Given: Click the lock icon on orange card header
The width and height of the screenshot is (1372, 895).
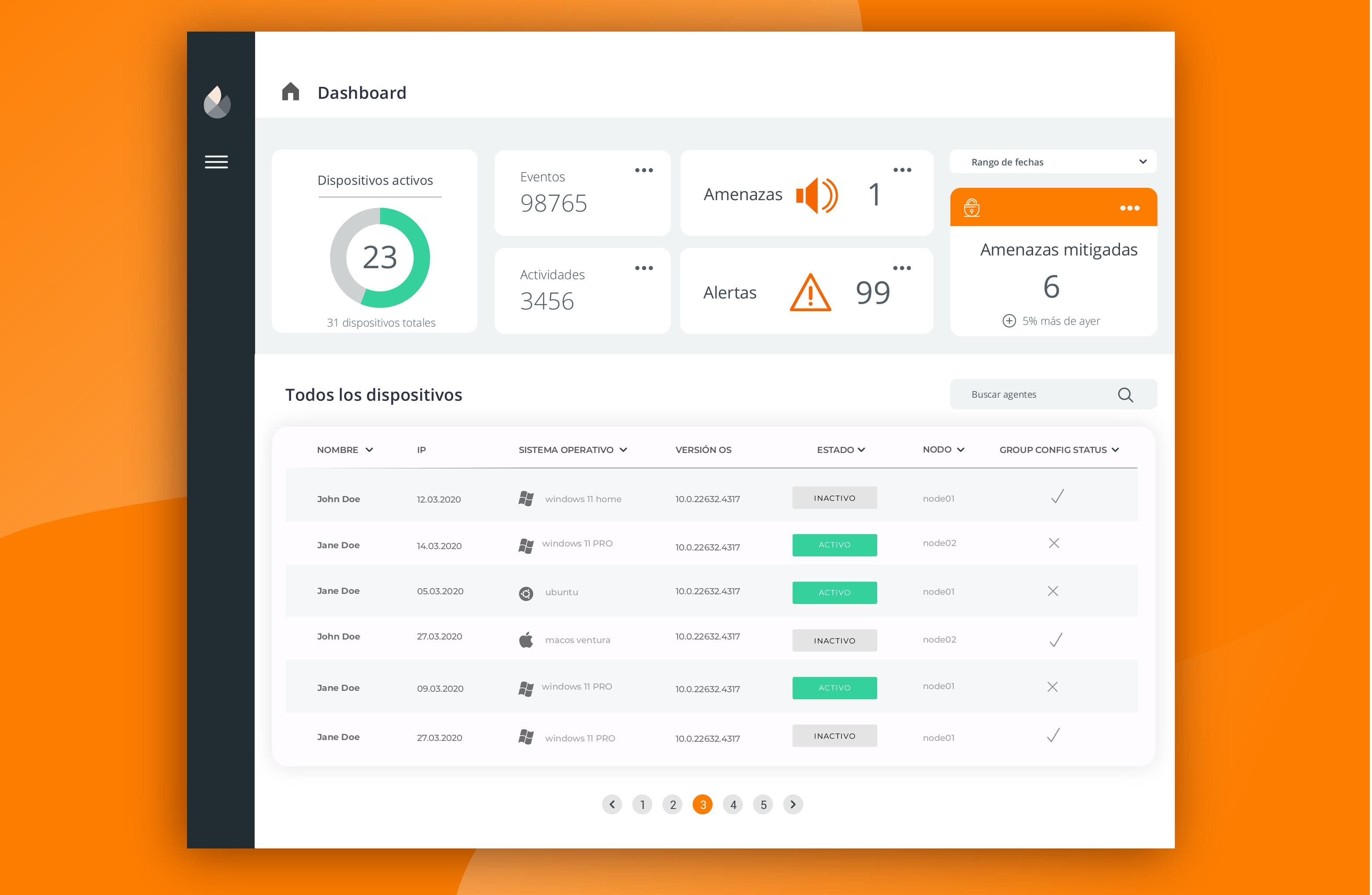Looking at the screenshot, I should (x=972, y=208).
